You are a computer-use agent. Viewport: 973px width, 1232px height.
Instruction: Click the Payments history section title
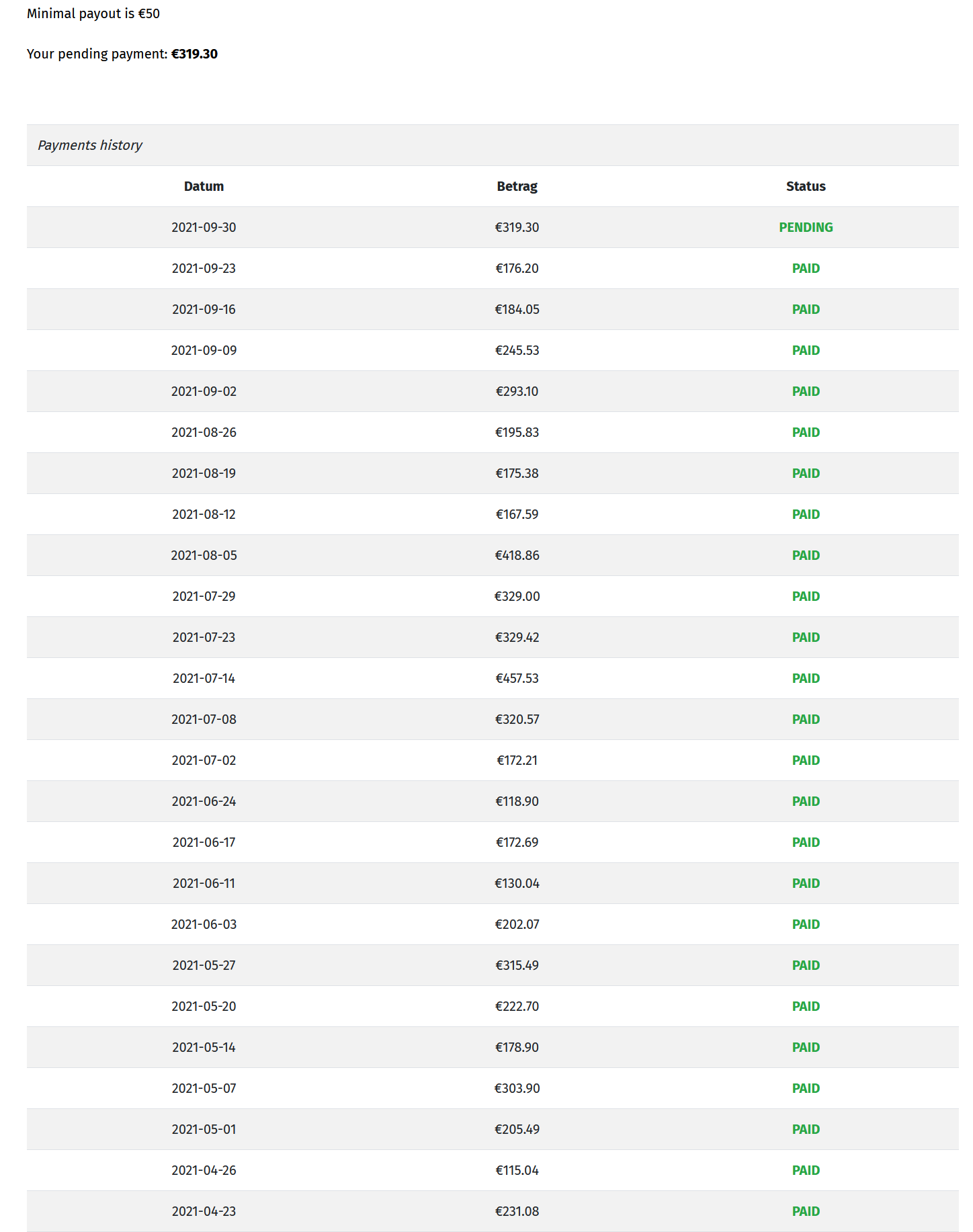(90, 145)
